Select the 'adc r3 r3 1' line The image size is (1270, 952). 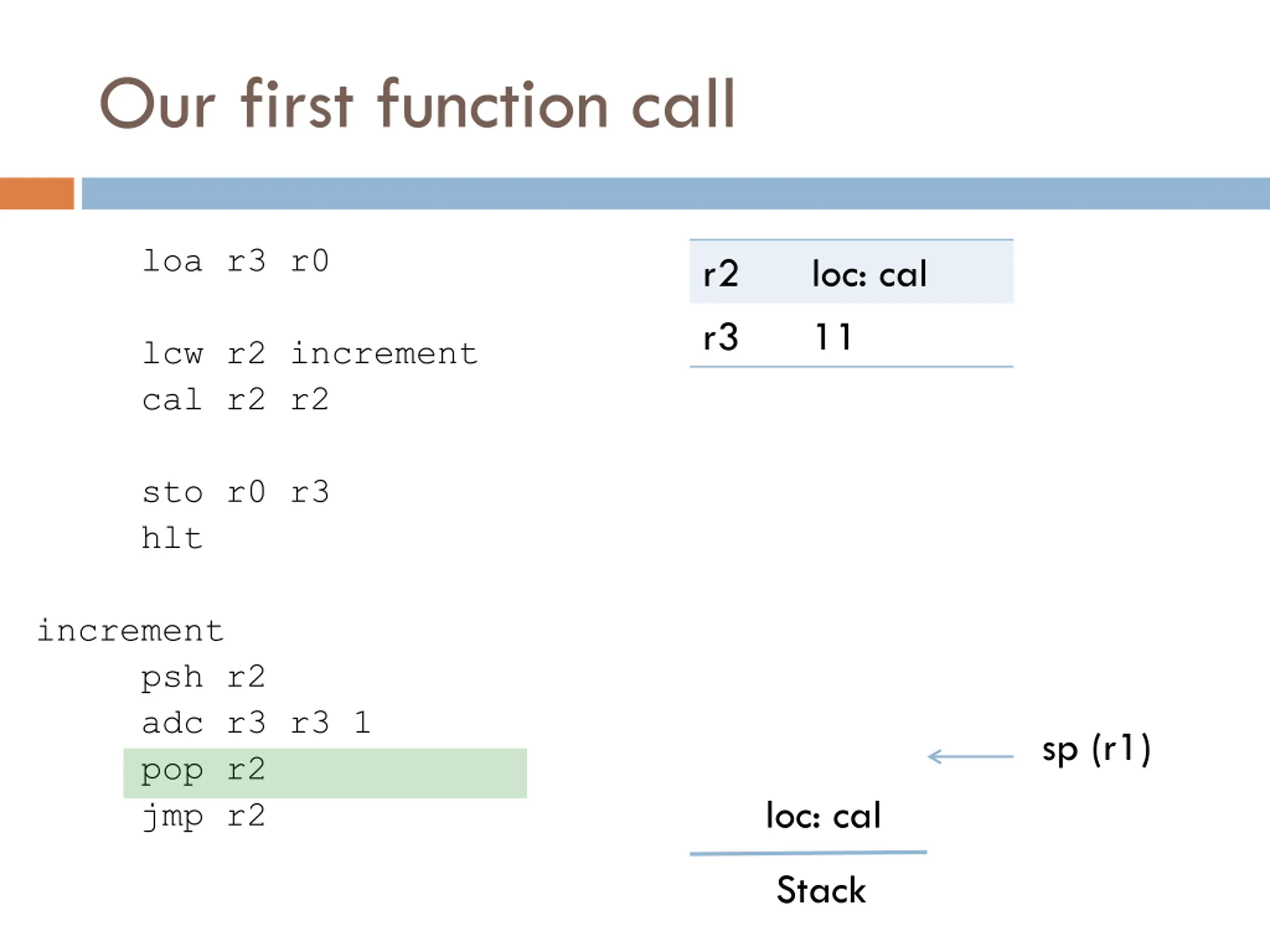click(256, 723)
